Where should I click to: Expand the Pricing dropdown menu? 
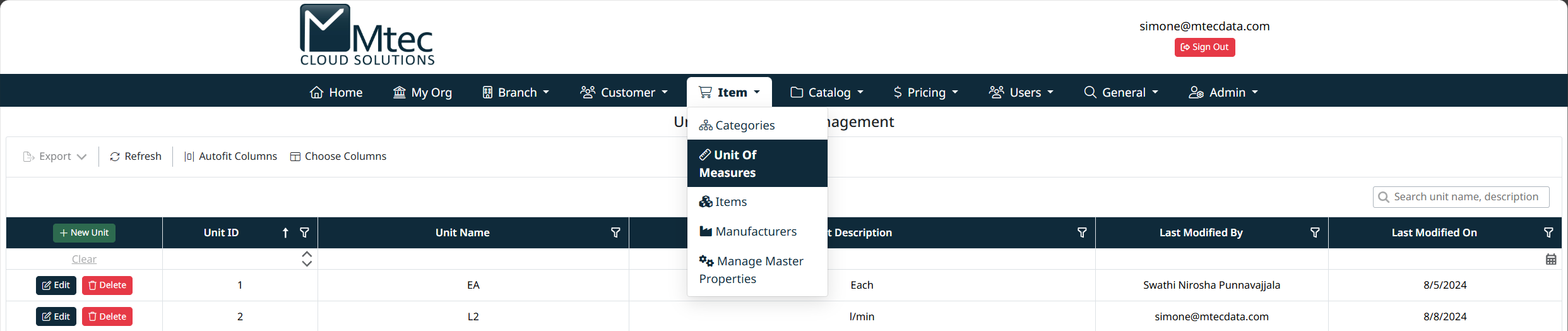(x=925, y=92)
